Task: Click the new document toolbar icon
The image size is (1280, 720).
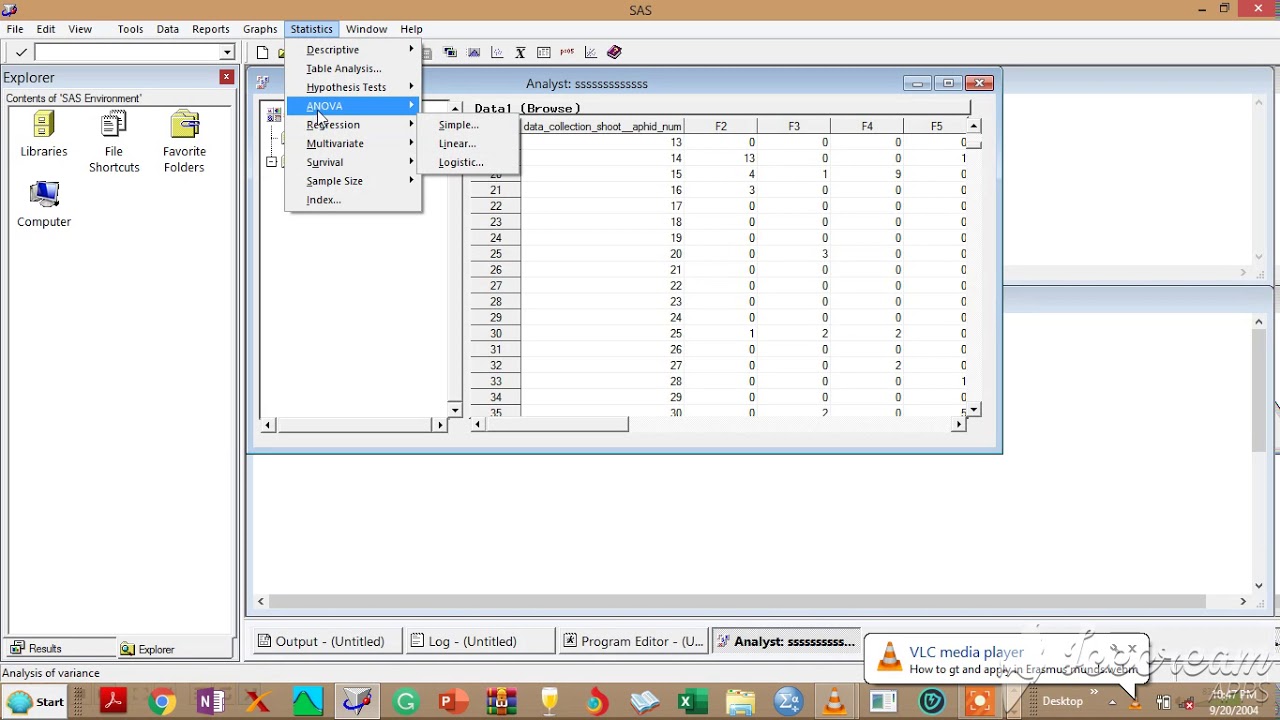Action: pyautogui.click(x=262, y=52)
